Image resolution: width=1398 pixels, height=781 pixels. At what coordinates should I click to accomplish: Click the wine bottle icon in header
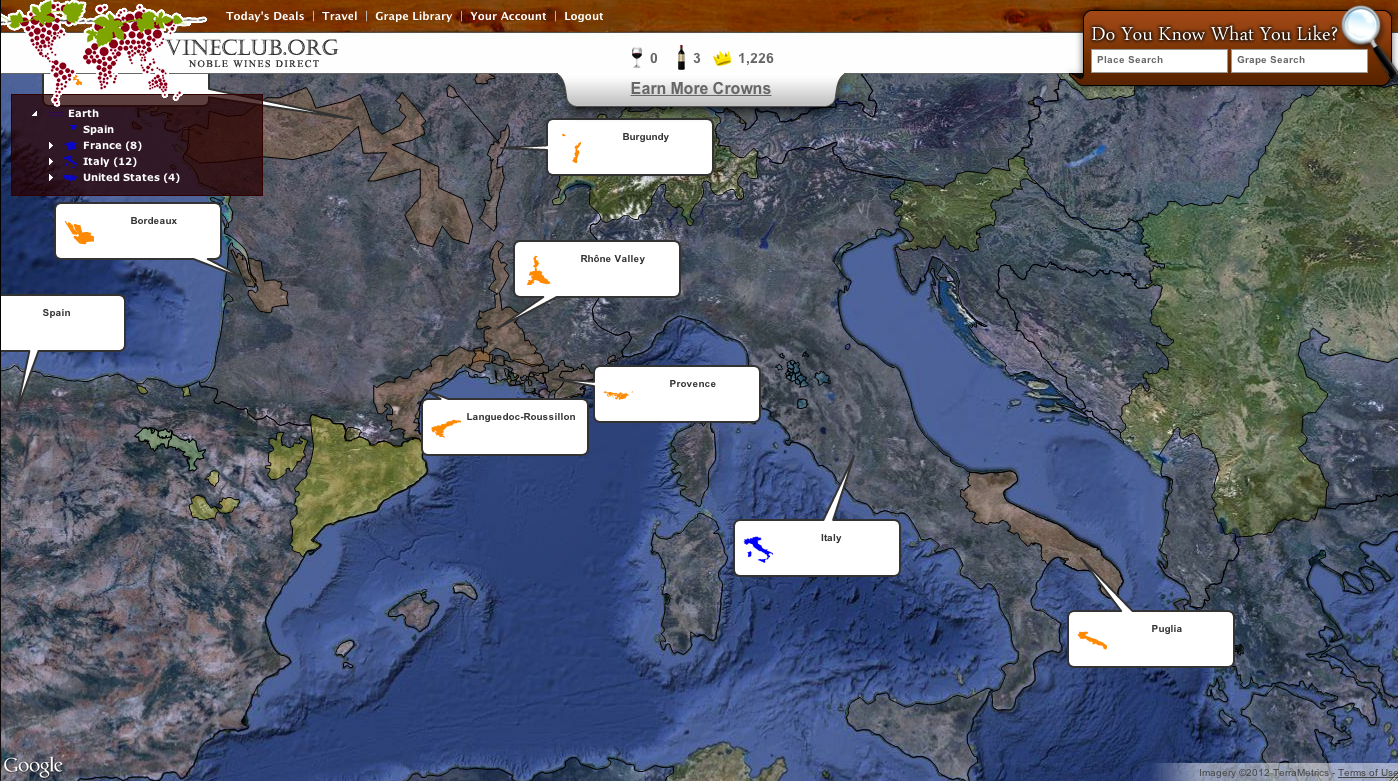(682, 58)
